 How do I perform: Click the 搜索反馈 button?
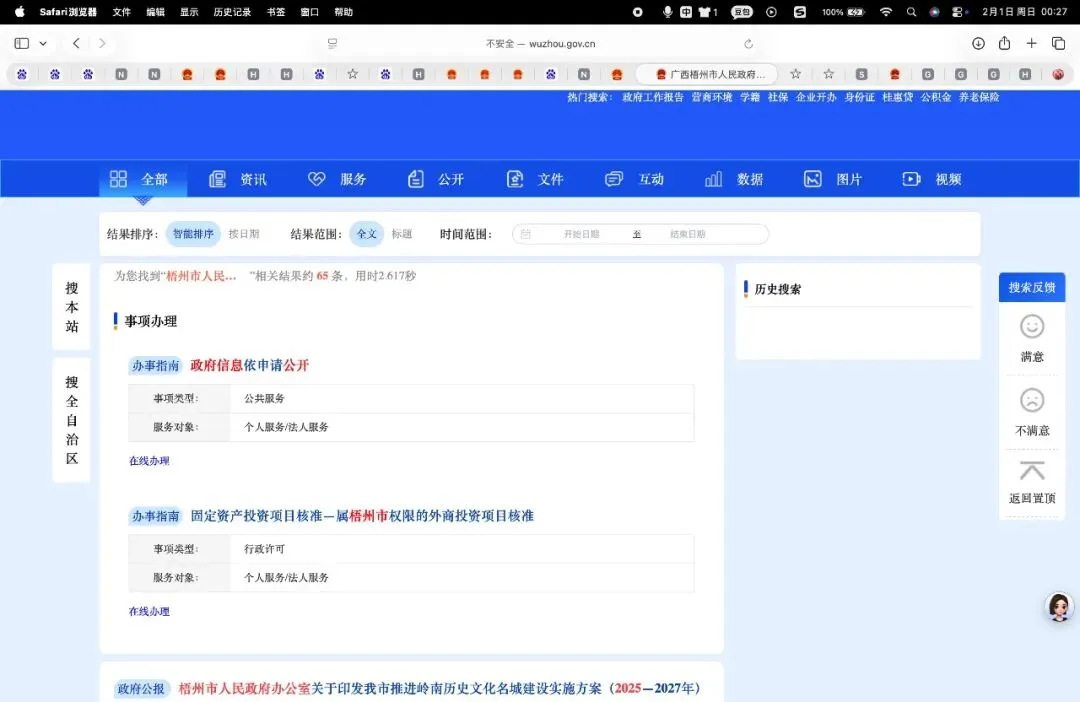1032,287
